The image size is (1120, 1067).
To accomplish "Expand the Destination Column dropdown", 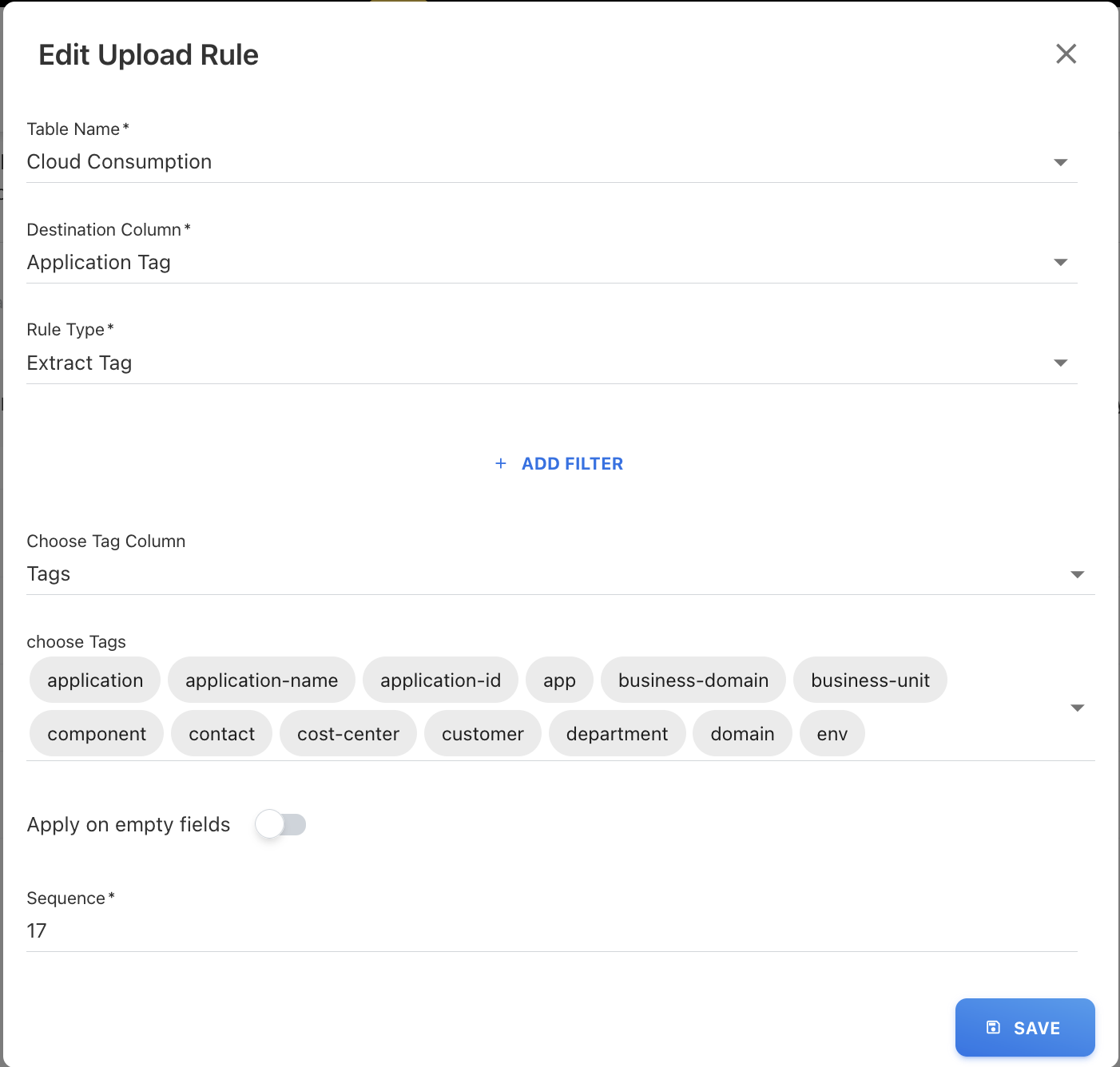I will [x=1060, y=263].
